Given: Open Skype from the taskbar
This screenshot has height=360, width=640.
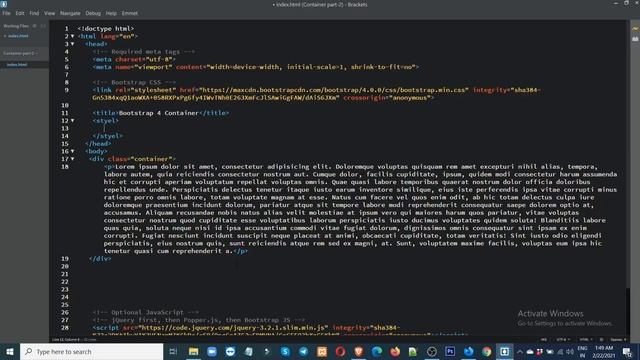Looking at the screenshot, I should (x=285, y=351).
